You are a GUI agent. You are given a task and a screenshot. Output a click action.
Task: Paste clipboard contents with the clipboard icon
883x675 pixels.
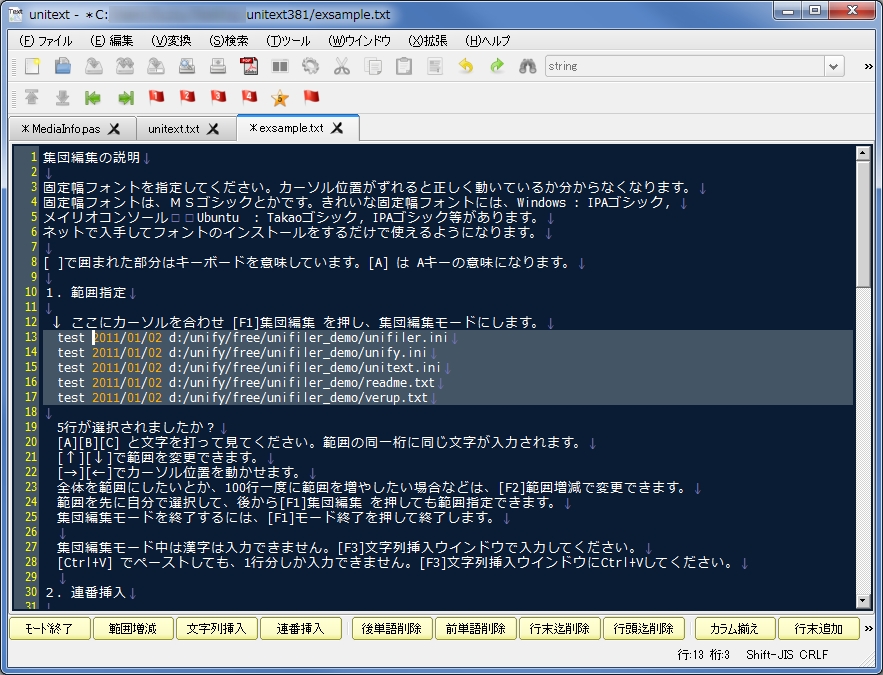click(402, 66)
